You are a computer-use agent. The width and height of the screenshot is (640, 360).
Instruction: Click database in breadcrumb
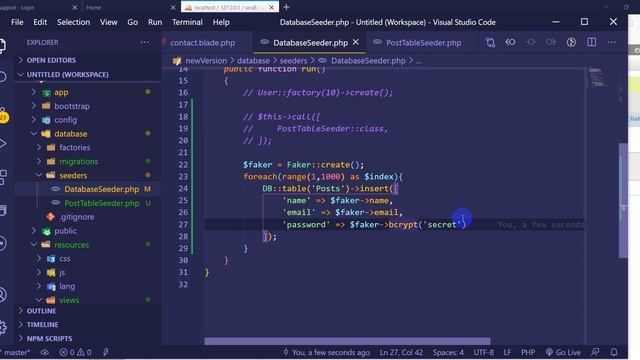tap(253, 61)
